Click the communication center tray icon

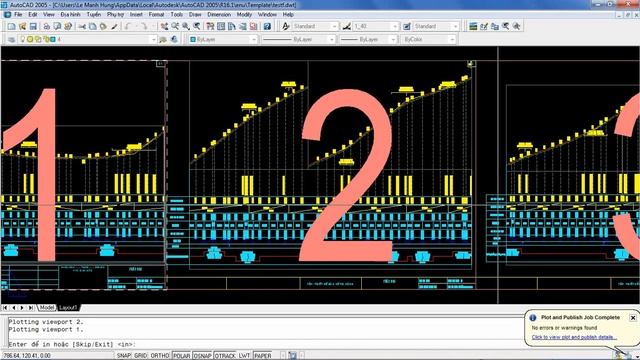pos(620,355)
